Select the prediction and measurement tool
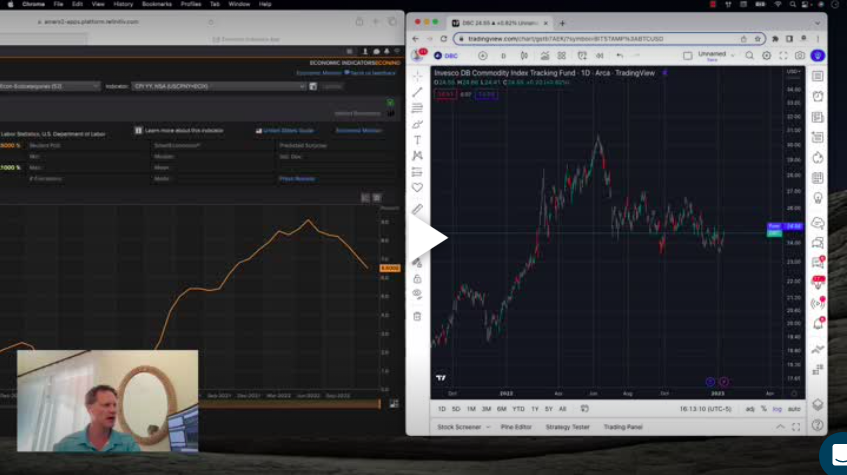The height and width of the screenshot is (475, 847). tap(417, 172)
